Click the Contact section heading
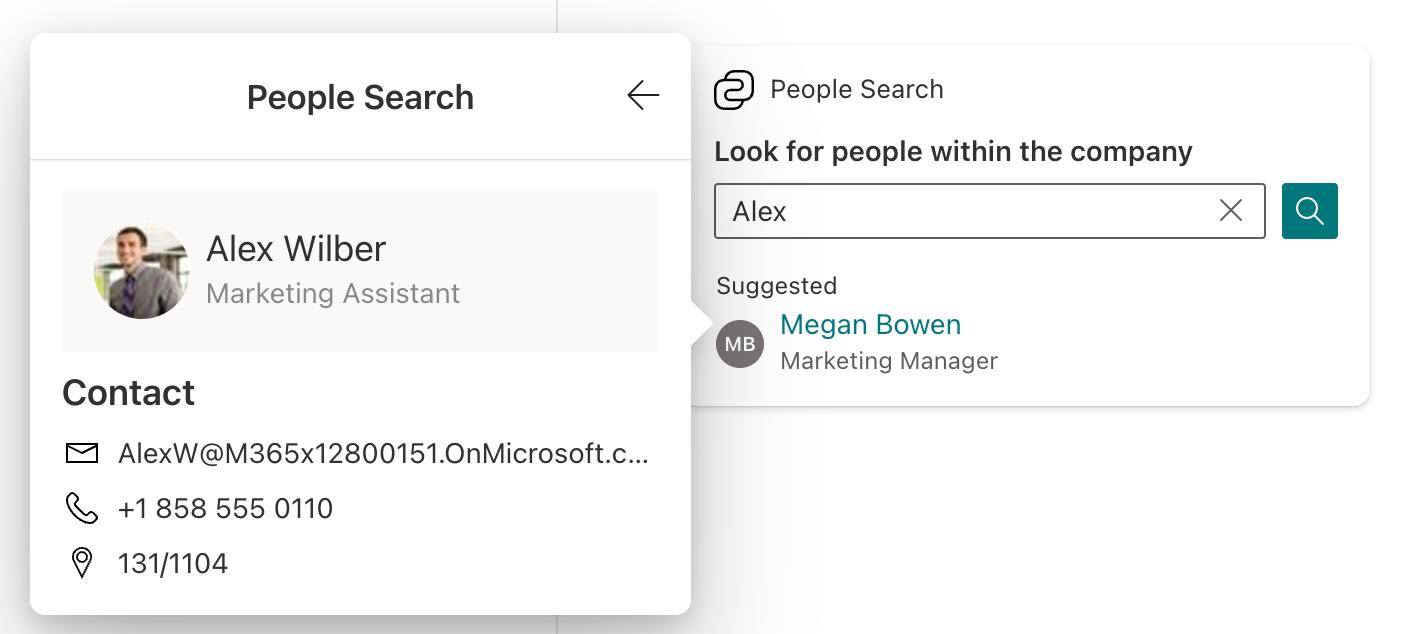This screenshot has height=634, width=1404. pyautogui.click(x=129, y=393)
